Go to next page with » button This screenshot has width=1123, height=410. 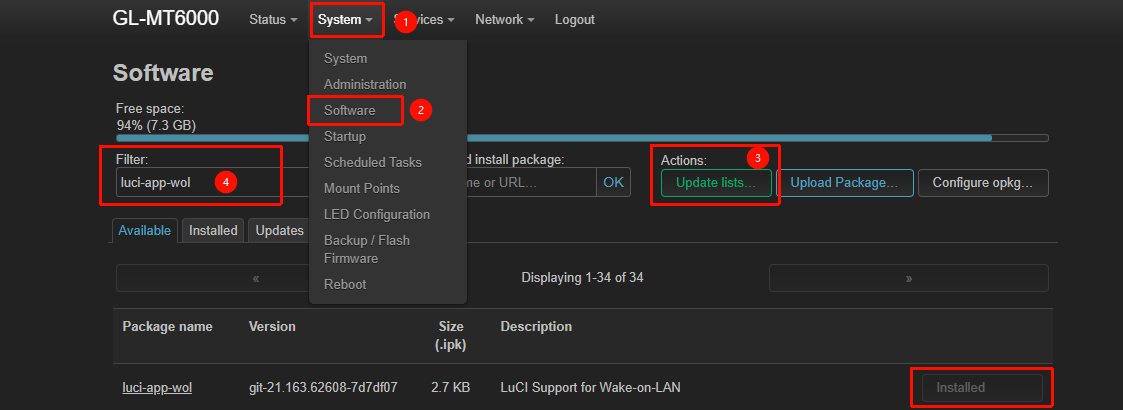point(908,278)
